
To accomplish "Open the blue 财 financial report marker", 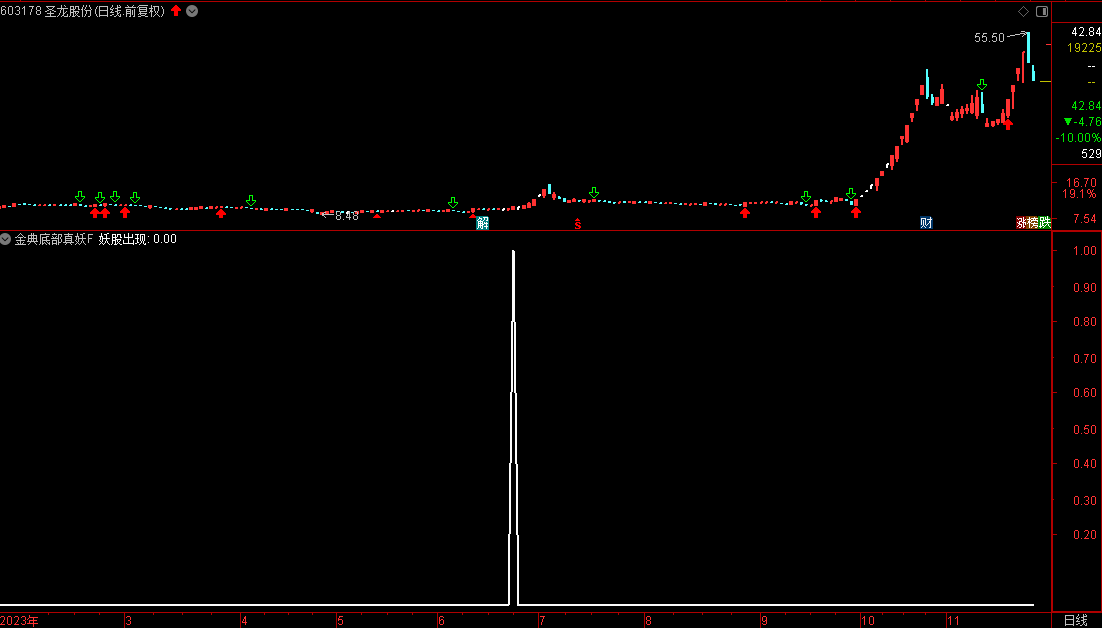I will pos(926,223).
